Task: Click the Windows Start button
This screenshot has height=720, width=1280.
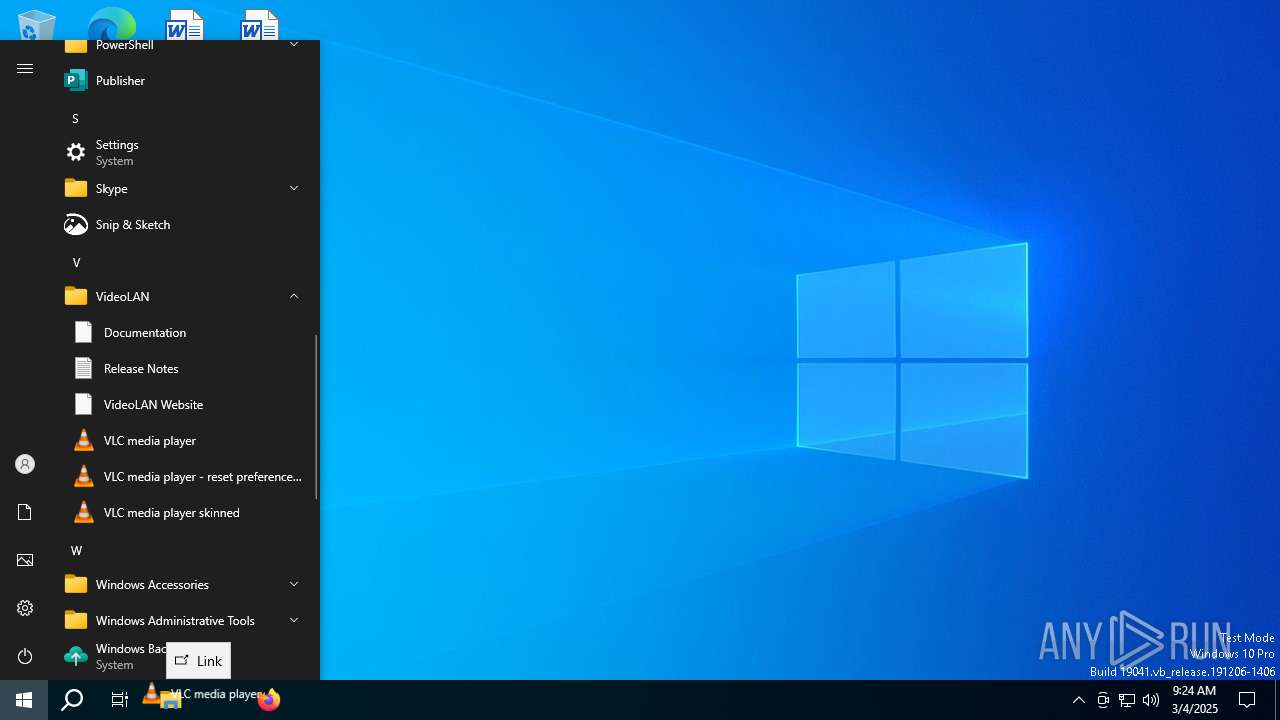Action: (24, 700)
